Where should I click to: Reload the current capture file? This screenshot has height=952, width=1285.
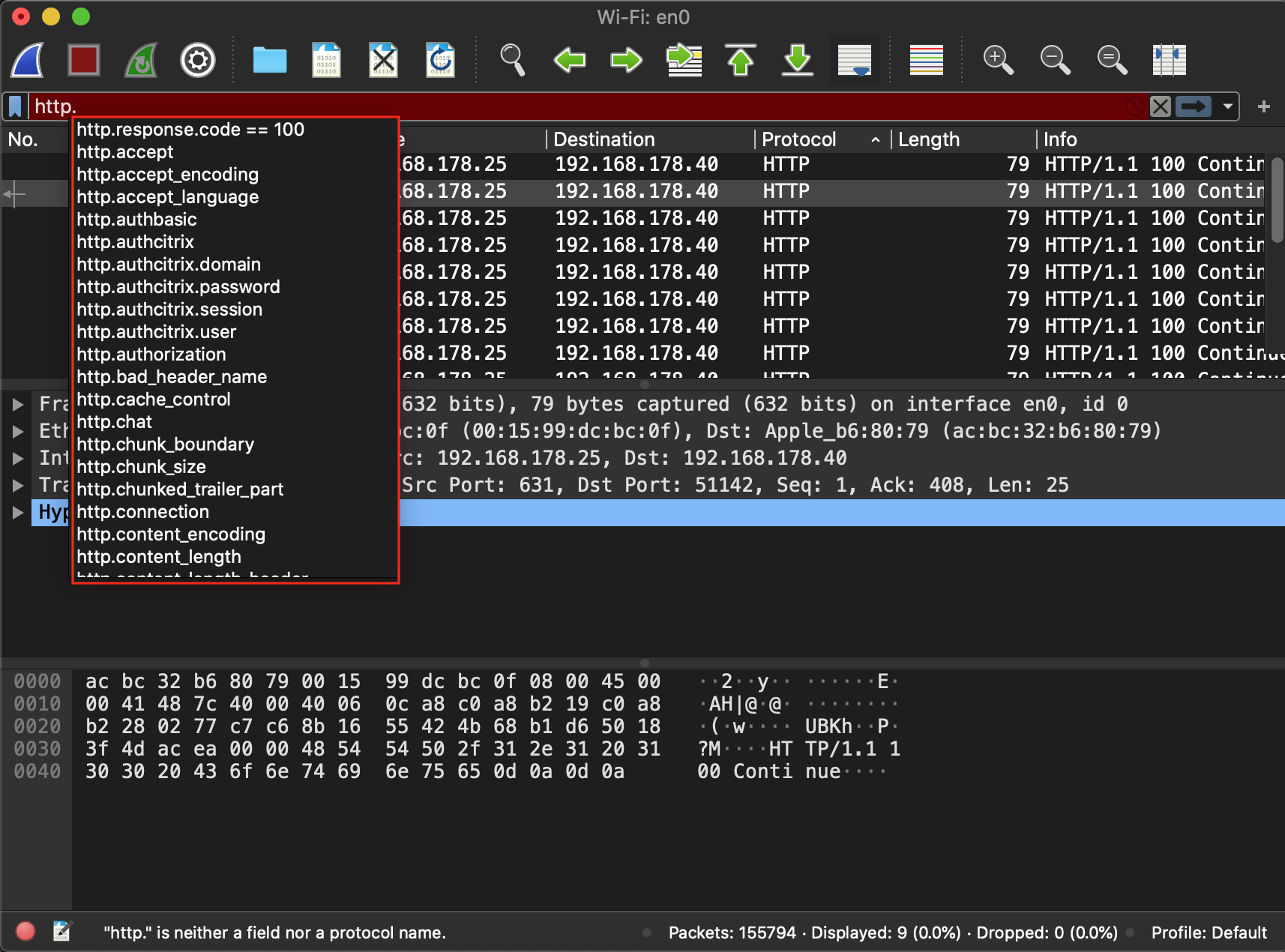[x=440, y=60]
